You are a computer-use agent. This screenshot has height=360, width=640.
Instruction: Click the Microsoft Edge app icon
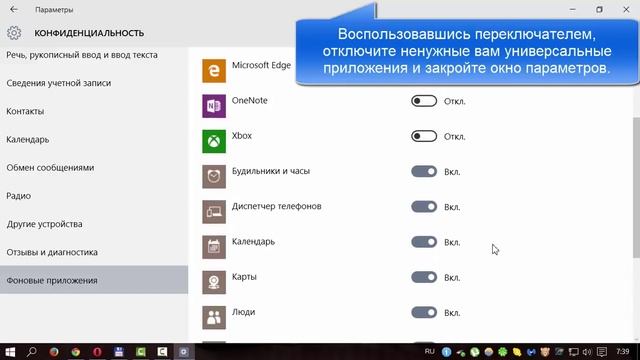coord(214,71)
